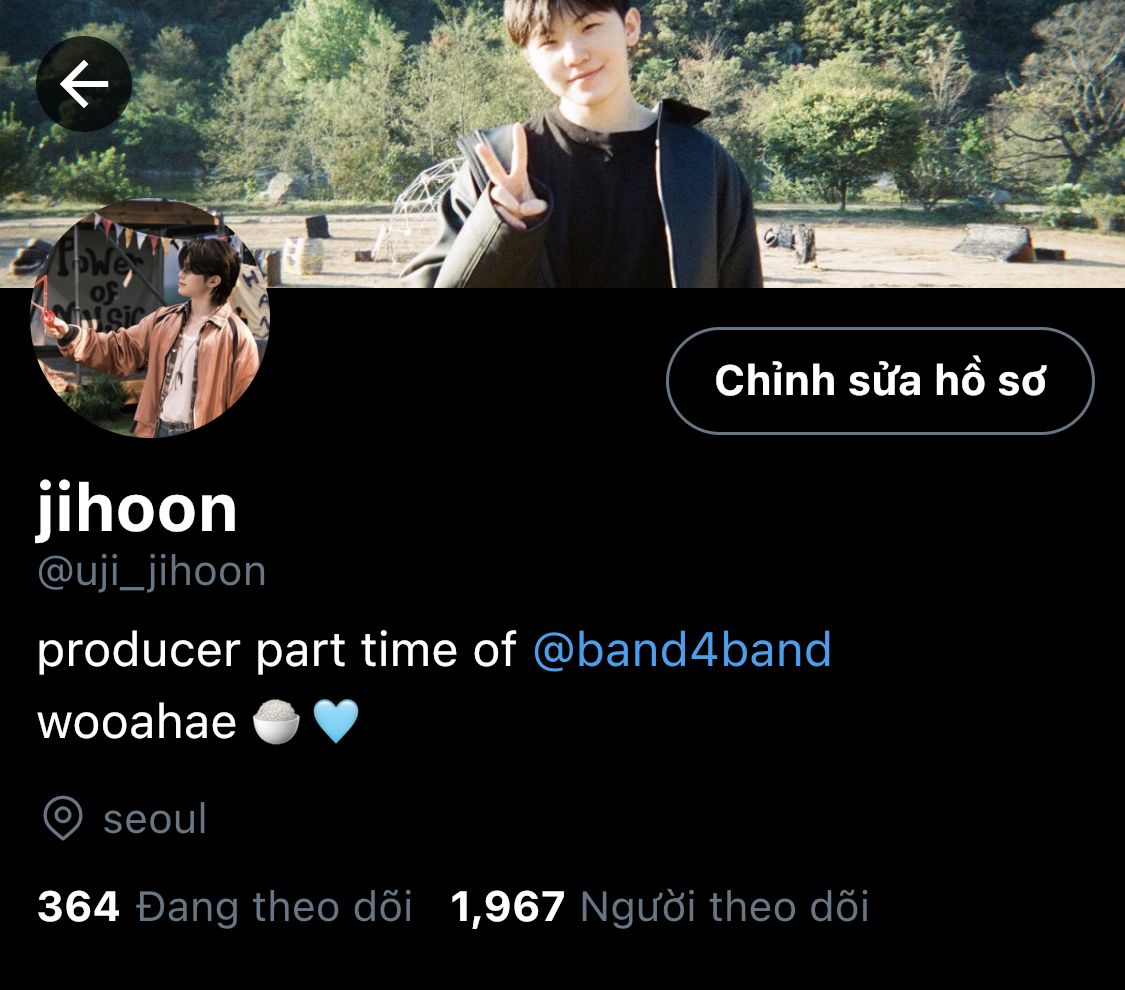
Task: Open the Chỉnh sửa hồ sơ button
Action: click(x=880, y=380)
